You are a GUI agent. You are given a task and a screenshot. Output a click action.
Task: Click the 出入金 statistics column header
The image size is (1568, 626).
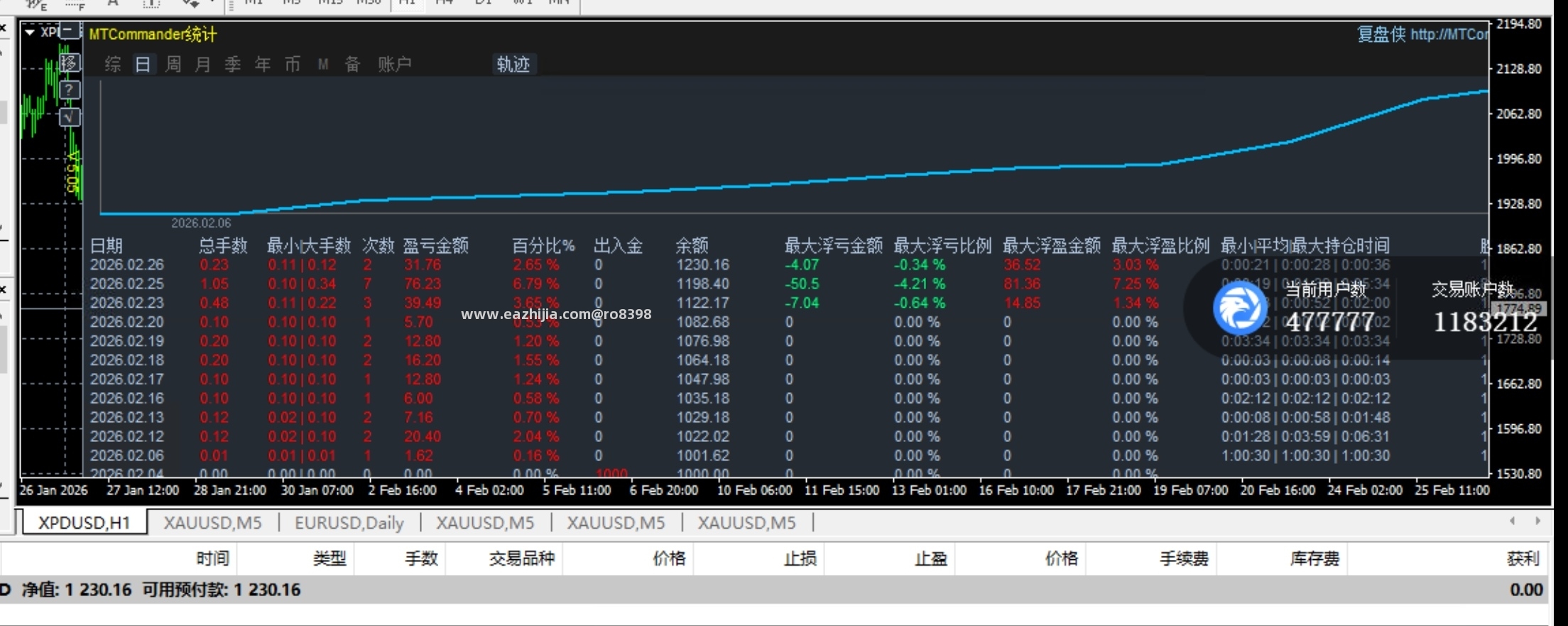point(618,246)
